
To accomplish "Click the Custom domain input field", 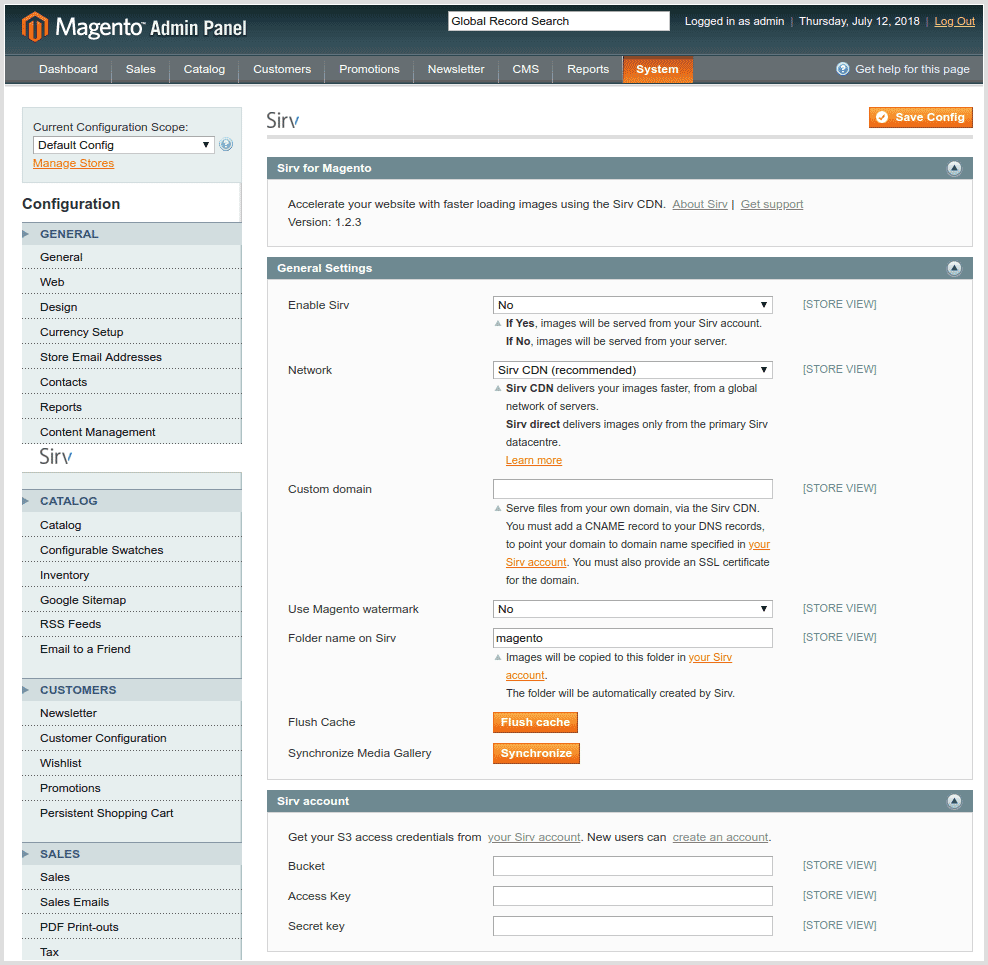I will click(632, 489).
